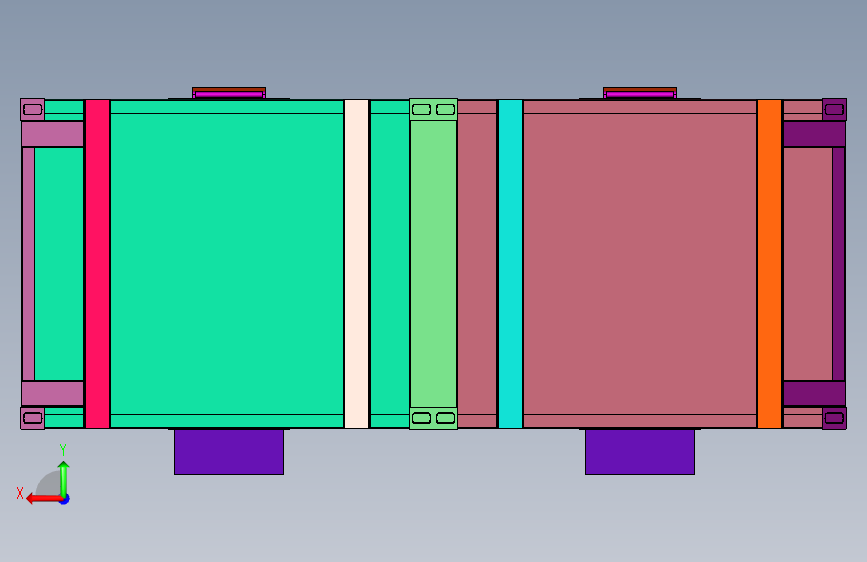Viewport: 867px width, 562px height.
Task: Select the pink bottom-left corner casting
Action: click(33, 418)
